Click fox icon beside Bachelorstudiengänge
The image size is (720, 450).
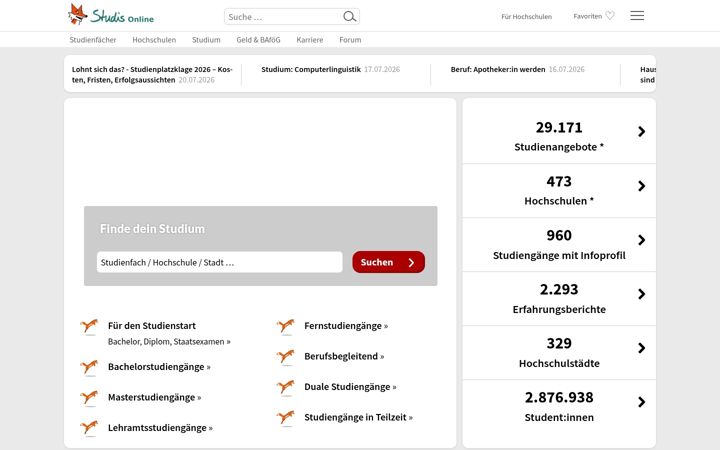(x=90, y=367)
